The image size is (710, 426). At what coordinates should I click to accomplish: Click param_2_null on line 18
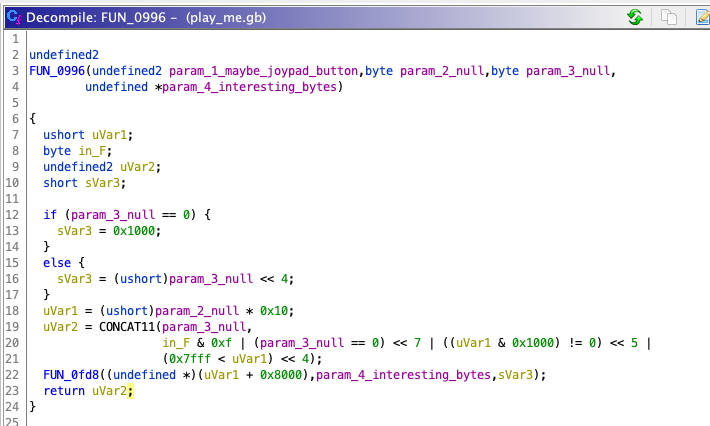197,311
